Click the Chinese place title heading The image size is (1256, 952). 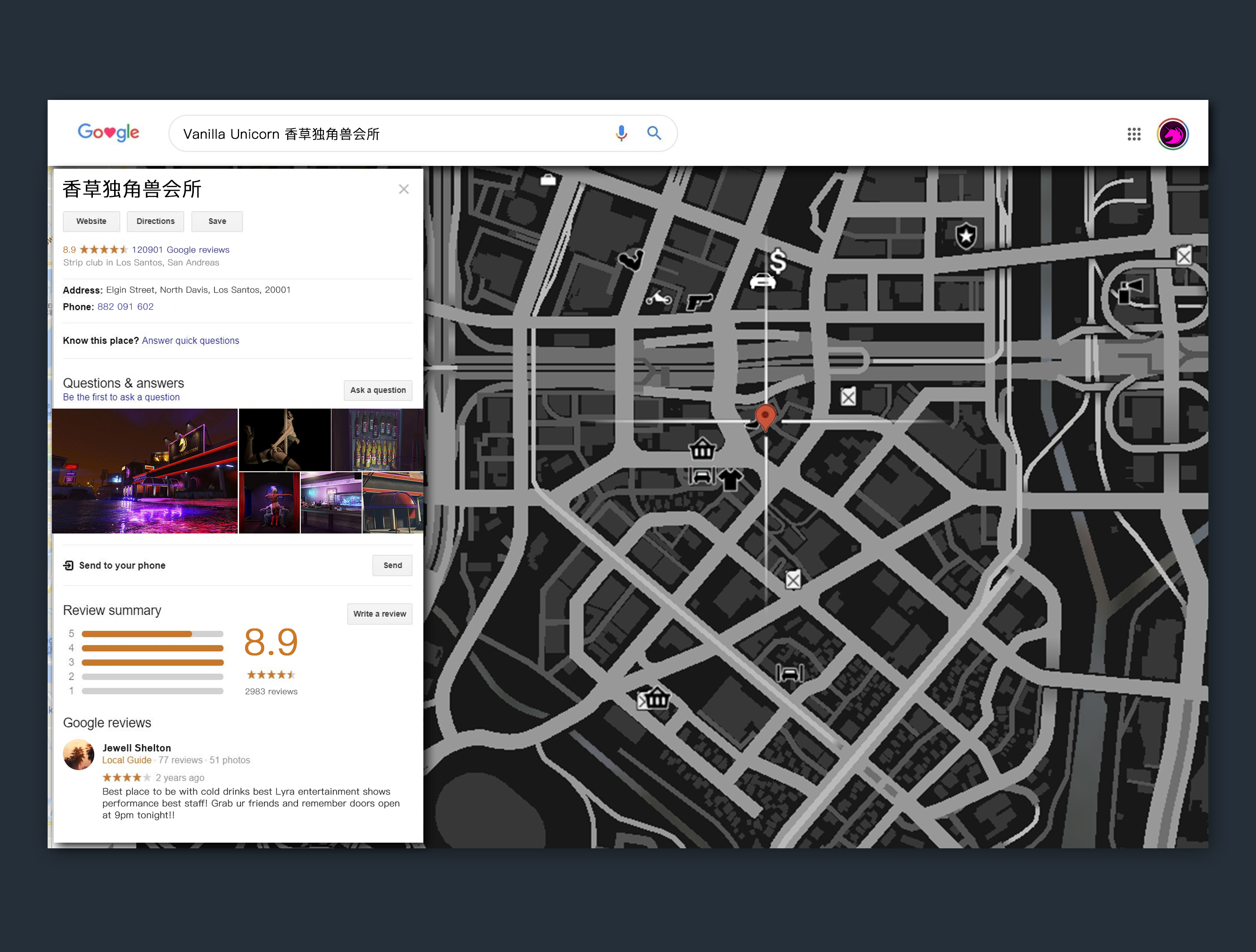(x=132, y=189)
